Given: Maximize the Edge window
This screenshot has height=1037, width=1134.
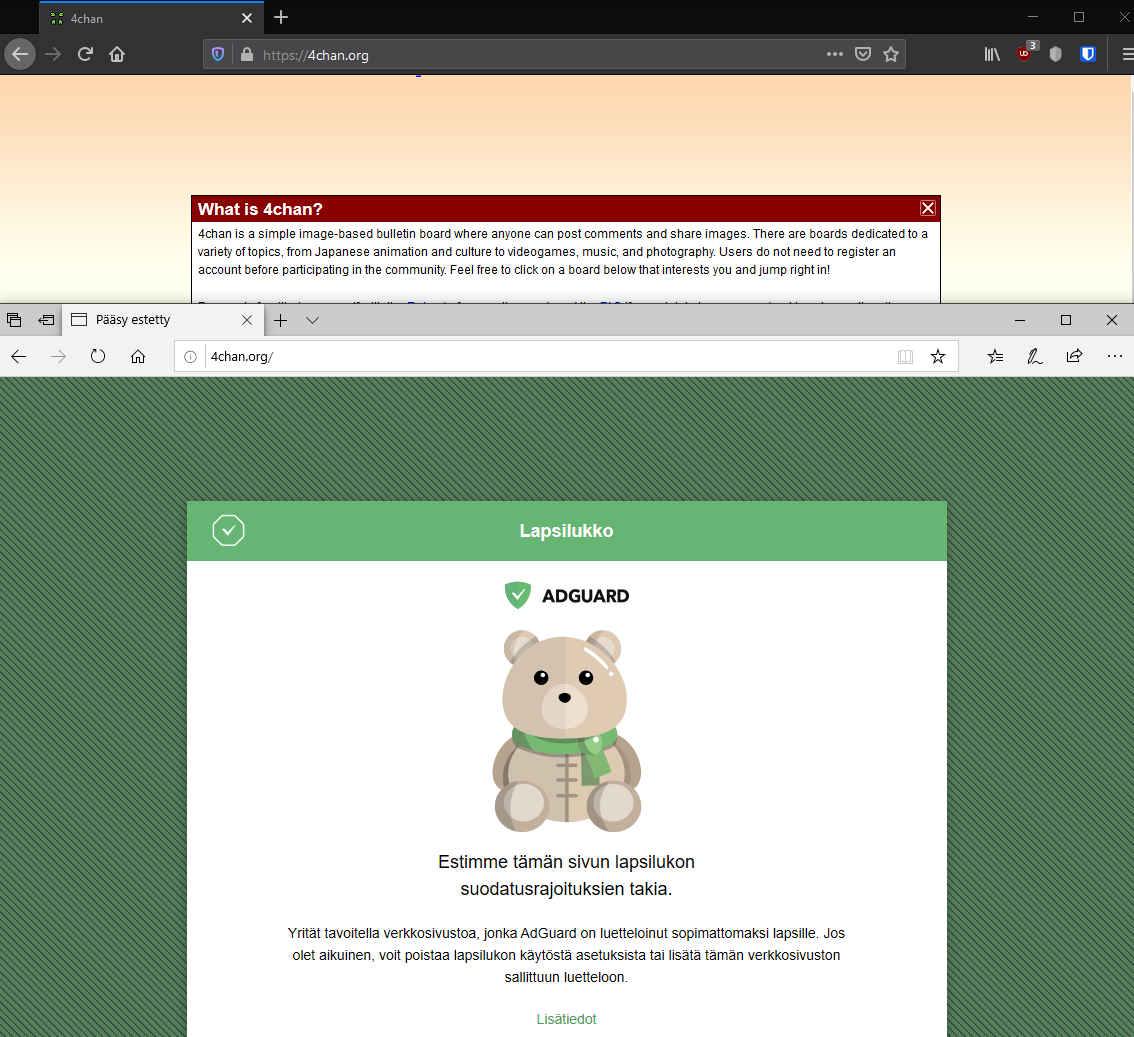Looking at the screenshot, I should click(1065, 320).
